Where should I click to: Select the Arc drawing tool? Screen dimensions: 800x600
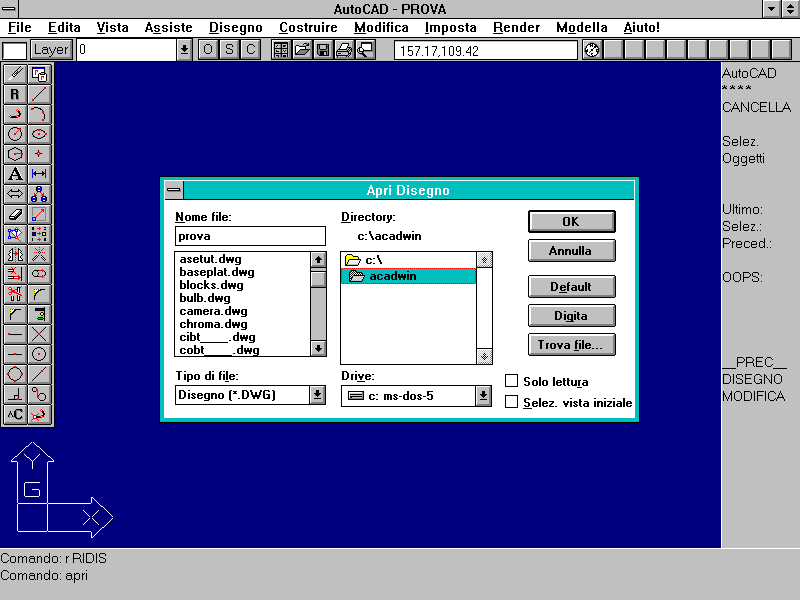(39, 114)
